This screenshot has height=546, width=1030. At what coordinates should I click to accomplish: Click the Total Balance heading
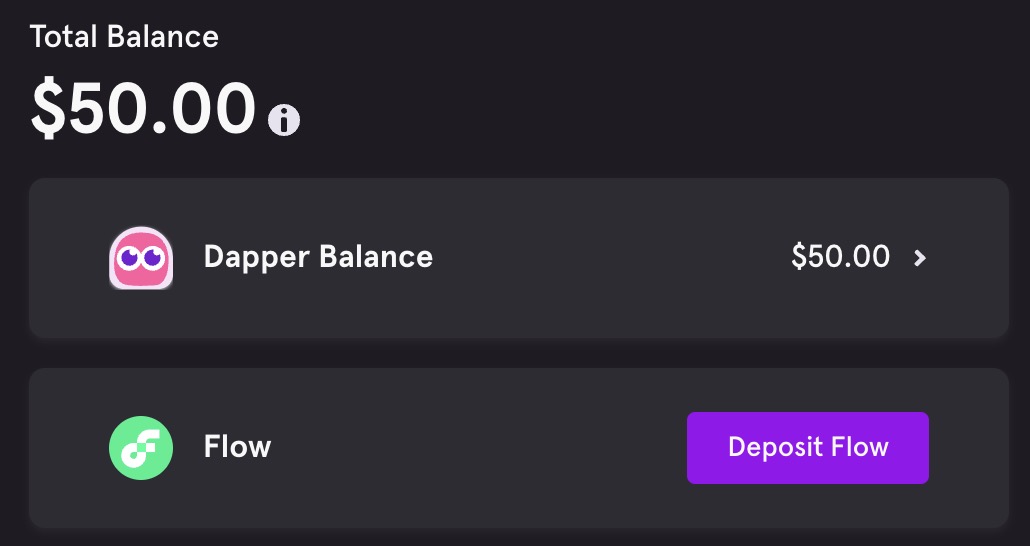pyautogui.click(x=124, y=37)
